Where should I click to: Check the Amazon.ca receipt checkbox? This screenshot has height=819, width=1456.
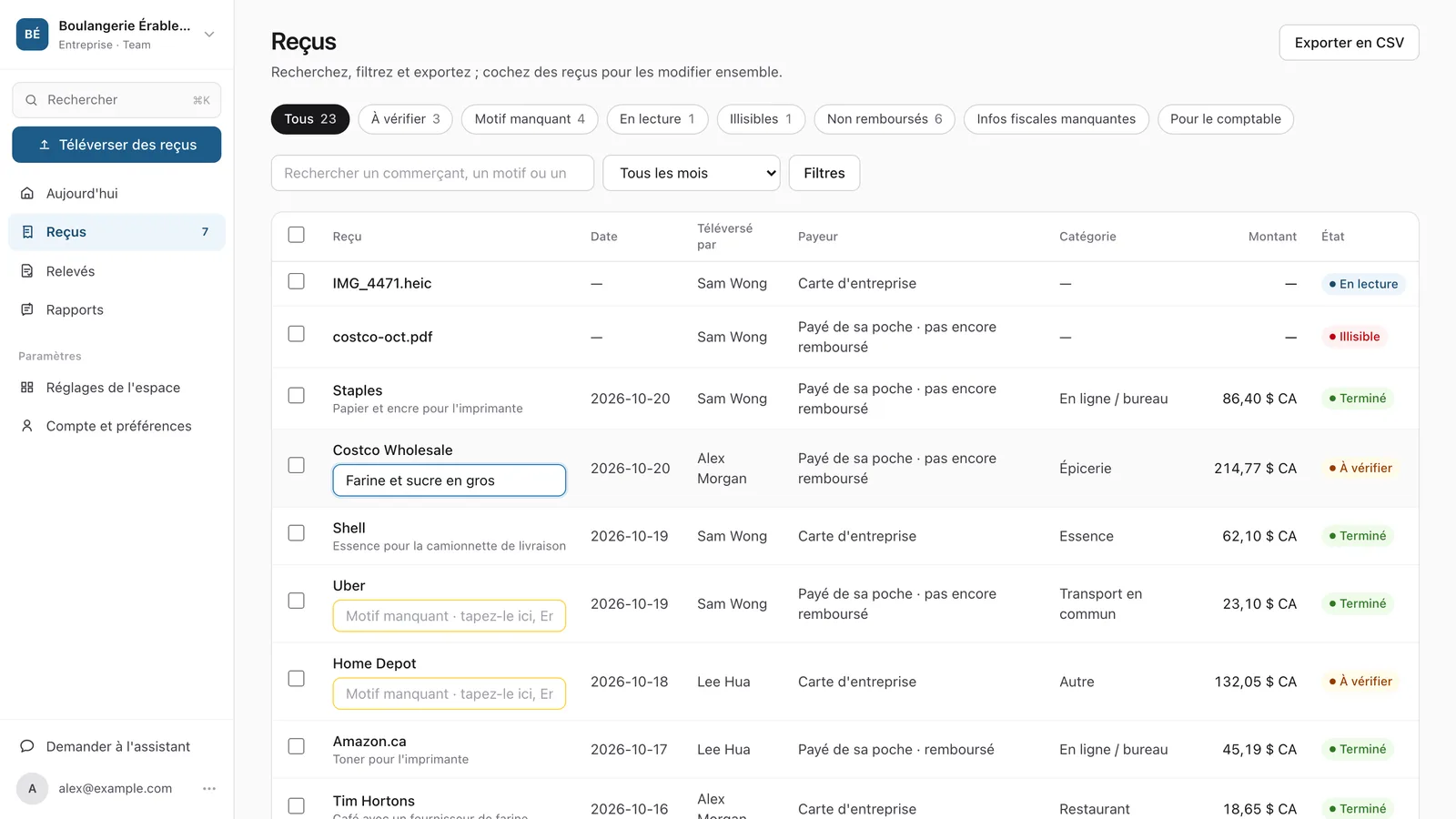tap(297, 746)
